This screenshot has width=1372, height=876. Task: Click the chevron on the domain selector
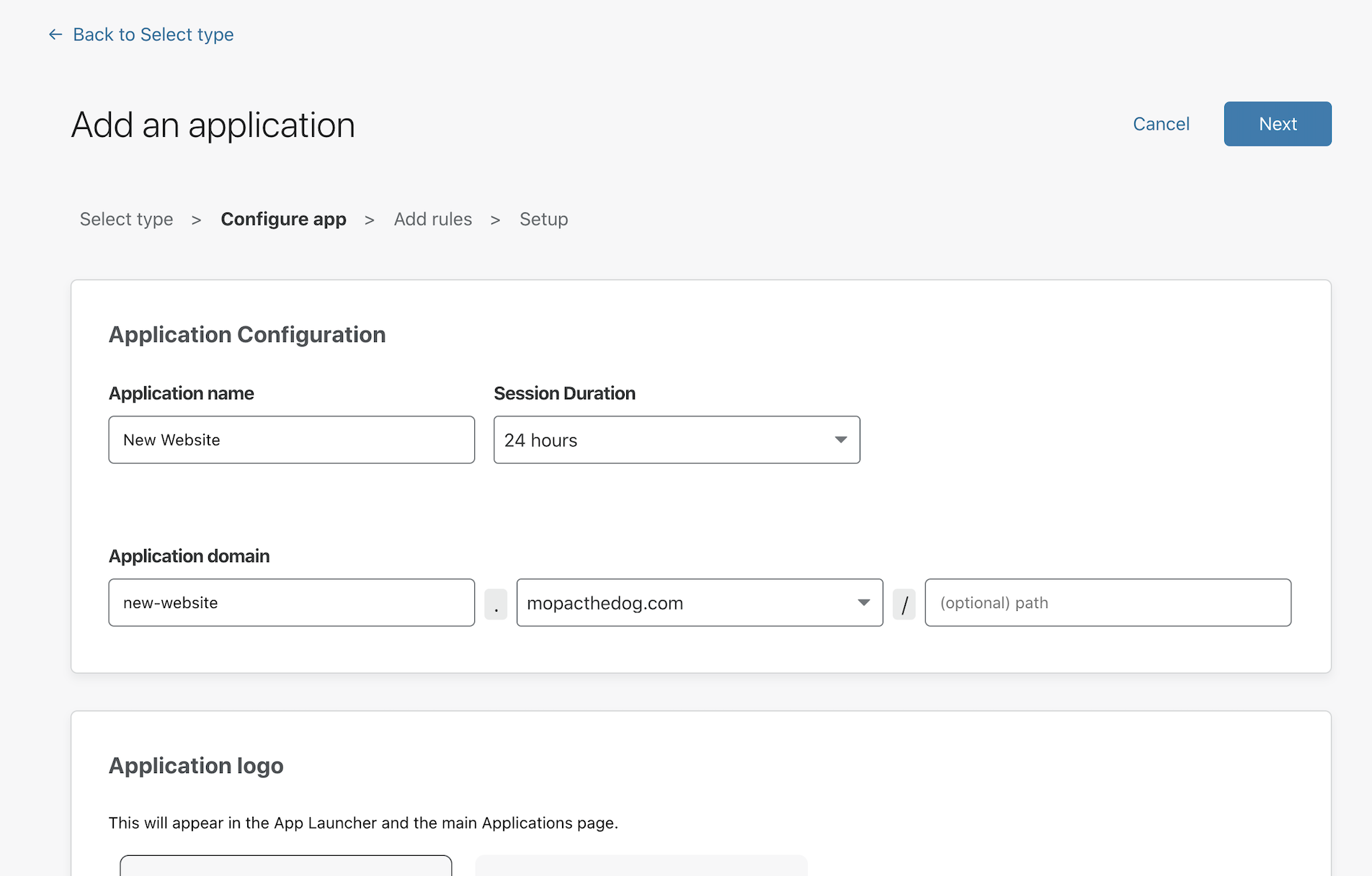click(863, 603)
